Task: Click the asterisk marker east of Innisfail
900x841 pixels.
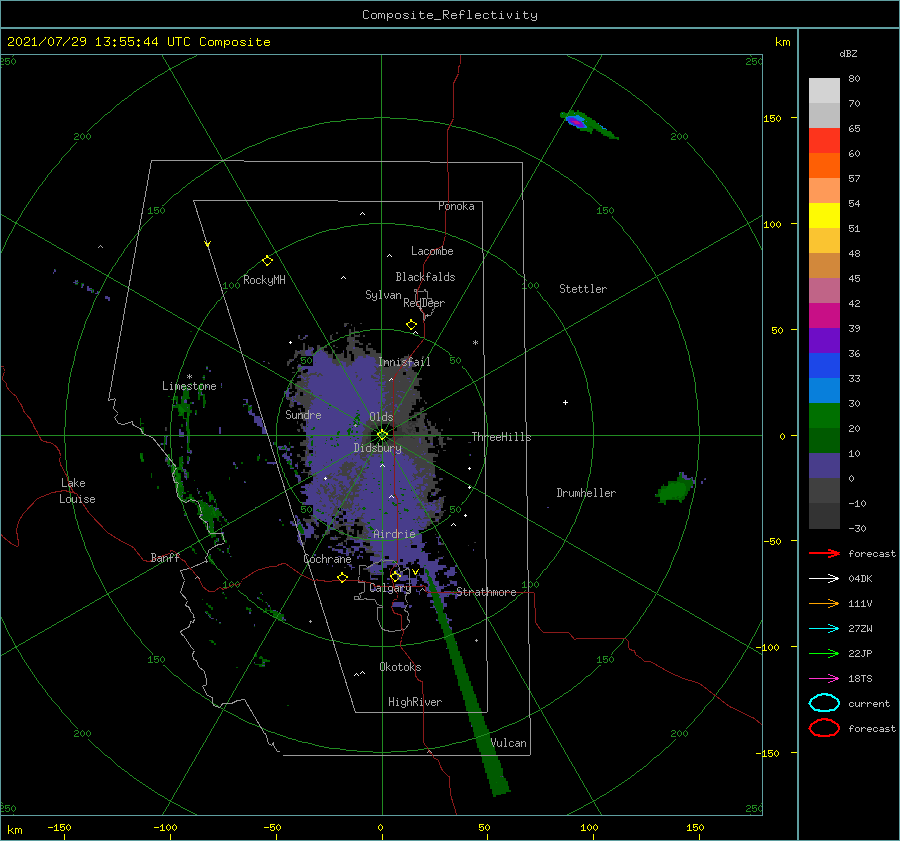Action: 475,343
